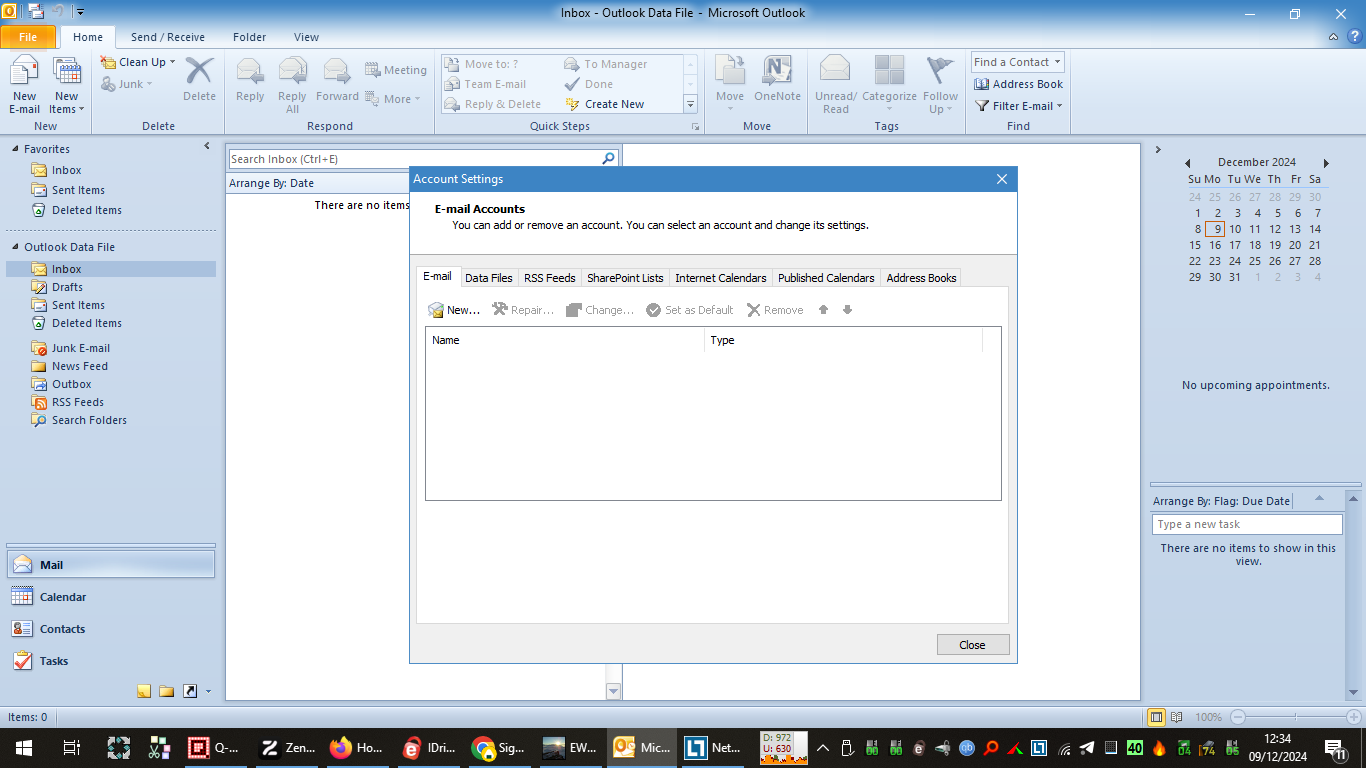The image size is (1366, 768).
Task: Switch to the SharePoint Lists tab
Action: (x=625, y=278)
